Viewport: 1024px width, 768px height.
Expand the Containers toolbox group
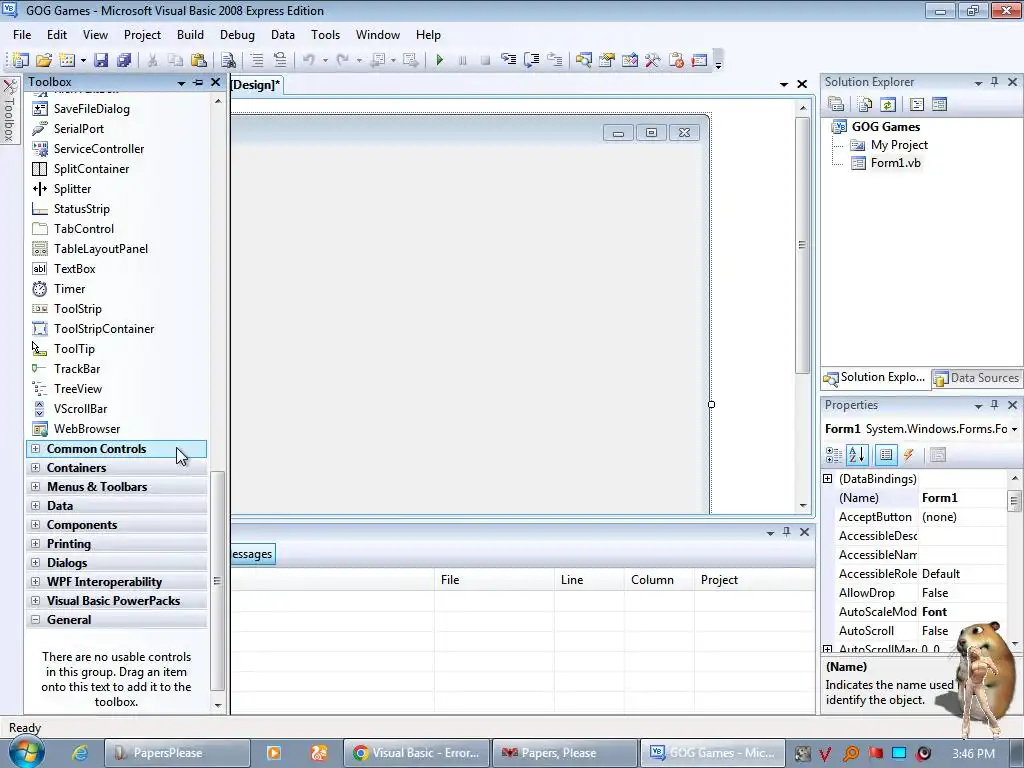point(35,468)
